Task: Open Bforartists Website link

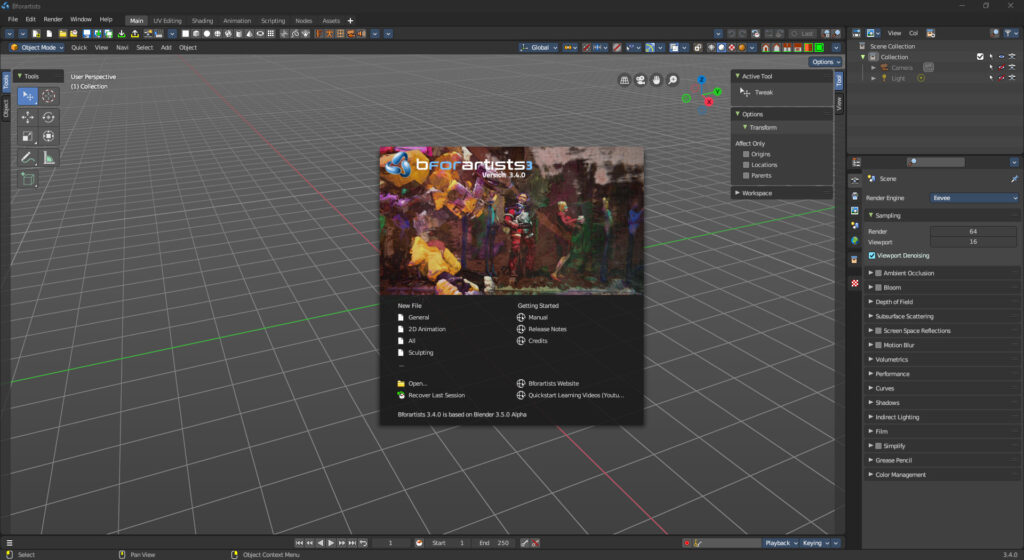Action: point(553,384)
